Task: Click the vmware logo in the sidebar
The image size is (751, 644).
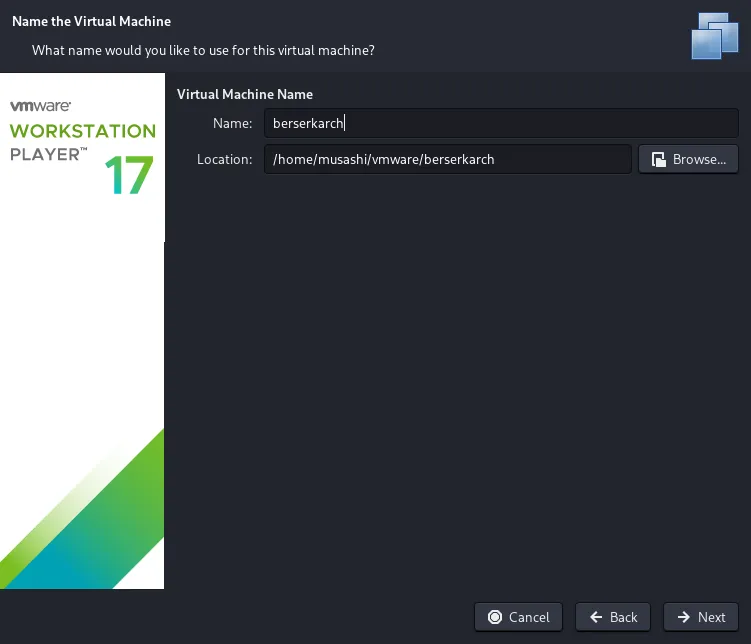Action: pos(39,105)
